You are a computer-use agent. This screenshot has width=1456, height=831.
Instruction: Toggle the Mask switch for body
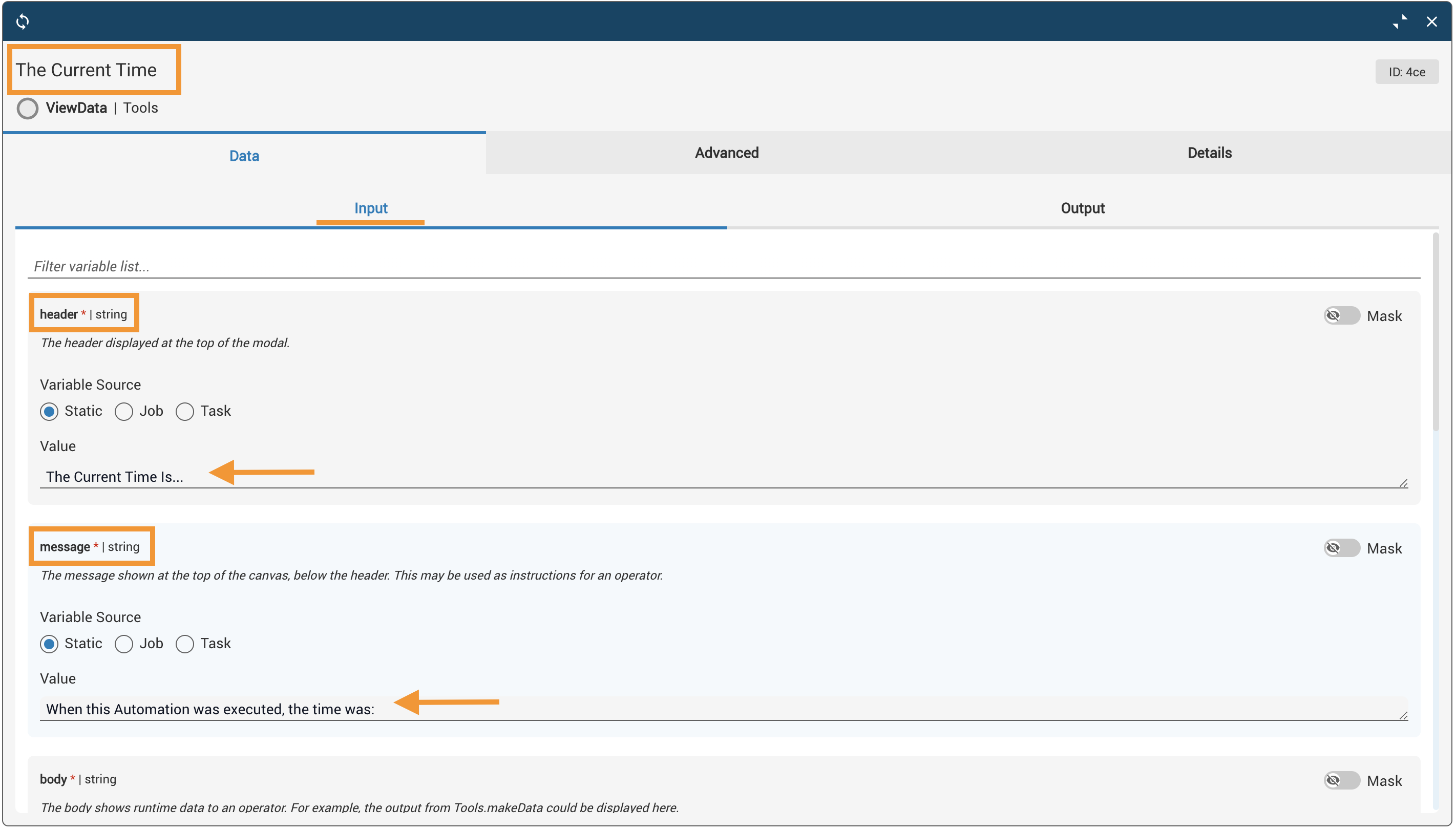click(x=1341, y=780)
